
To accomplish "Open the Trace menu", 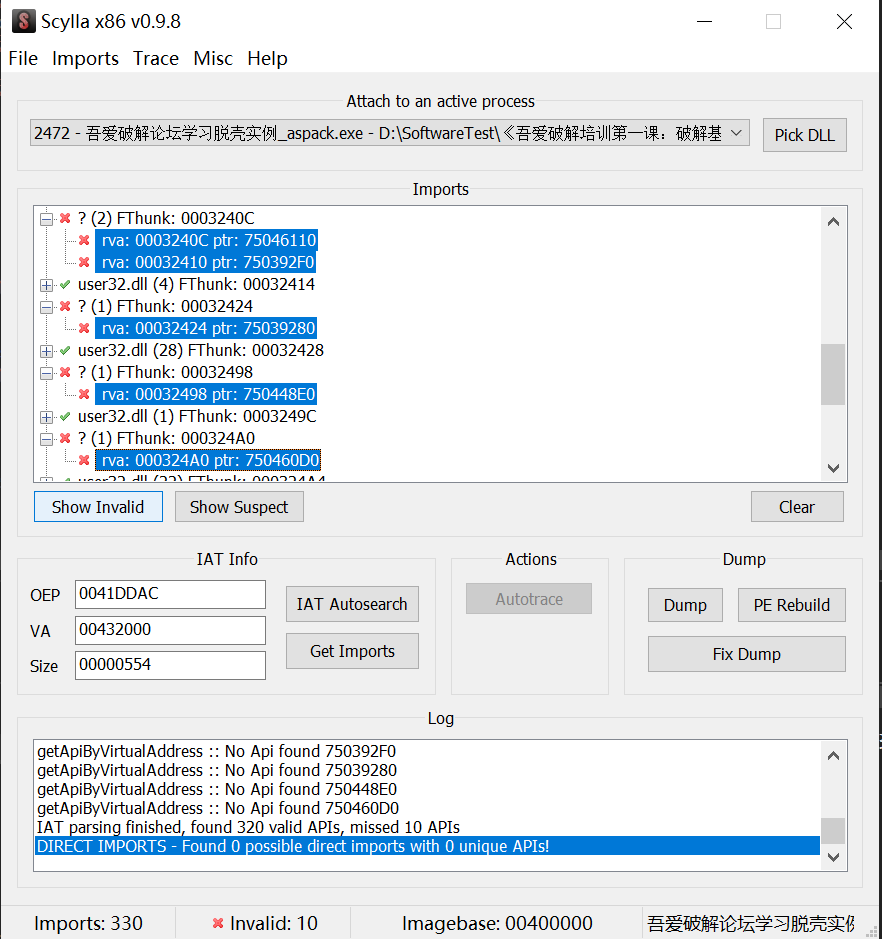I will (x=156, y=59).
